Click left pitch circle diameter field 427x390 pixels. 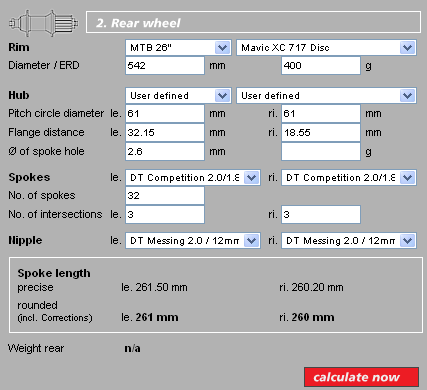[165, 114]
